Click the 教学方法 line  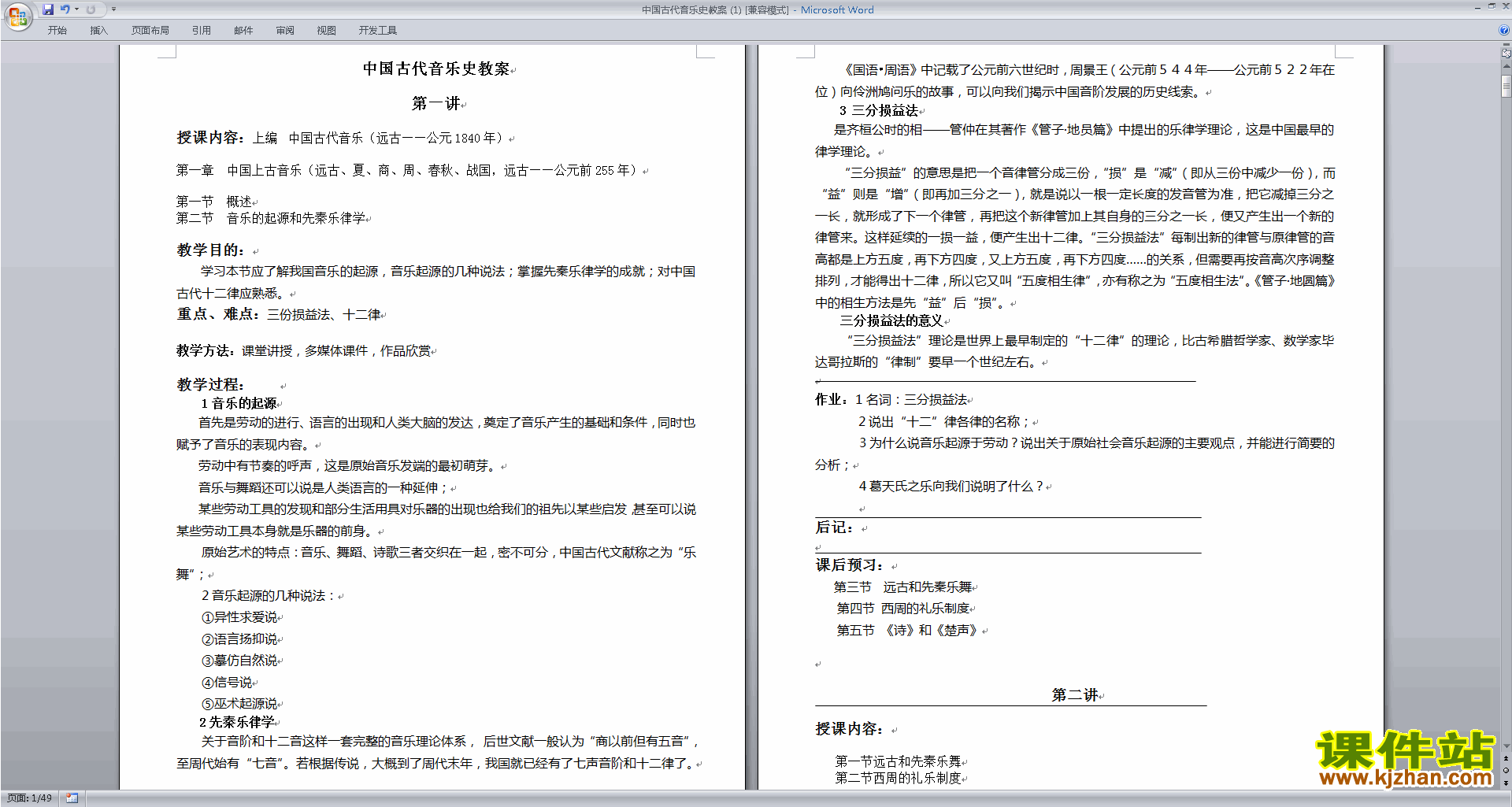[304, 351]
